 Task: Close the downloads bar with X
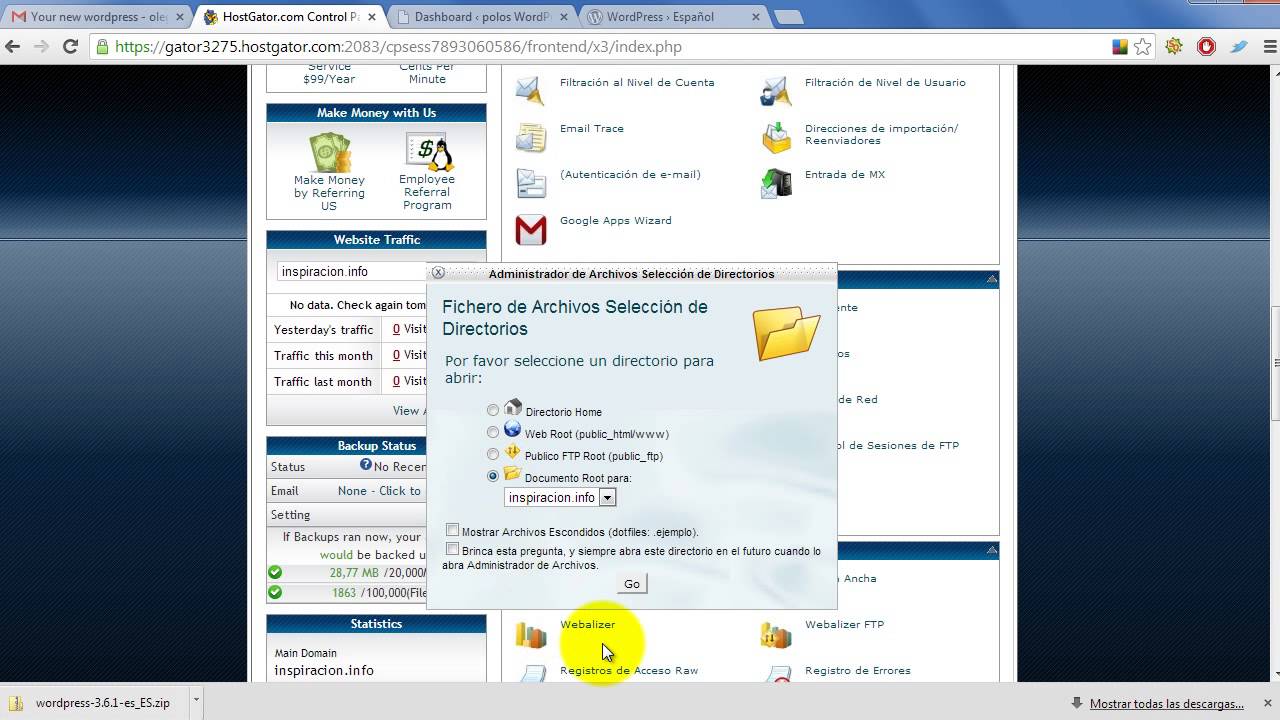(x=1266, y=702)
